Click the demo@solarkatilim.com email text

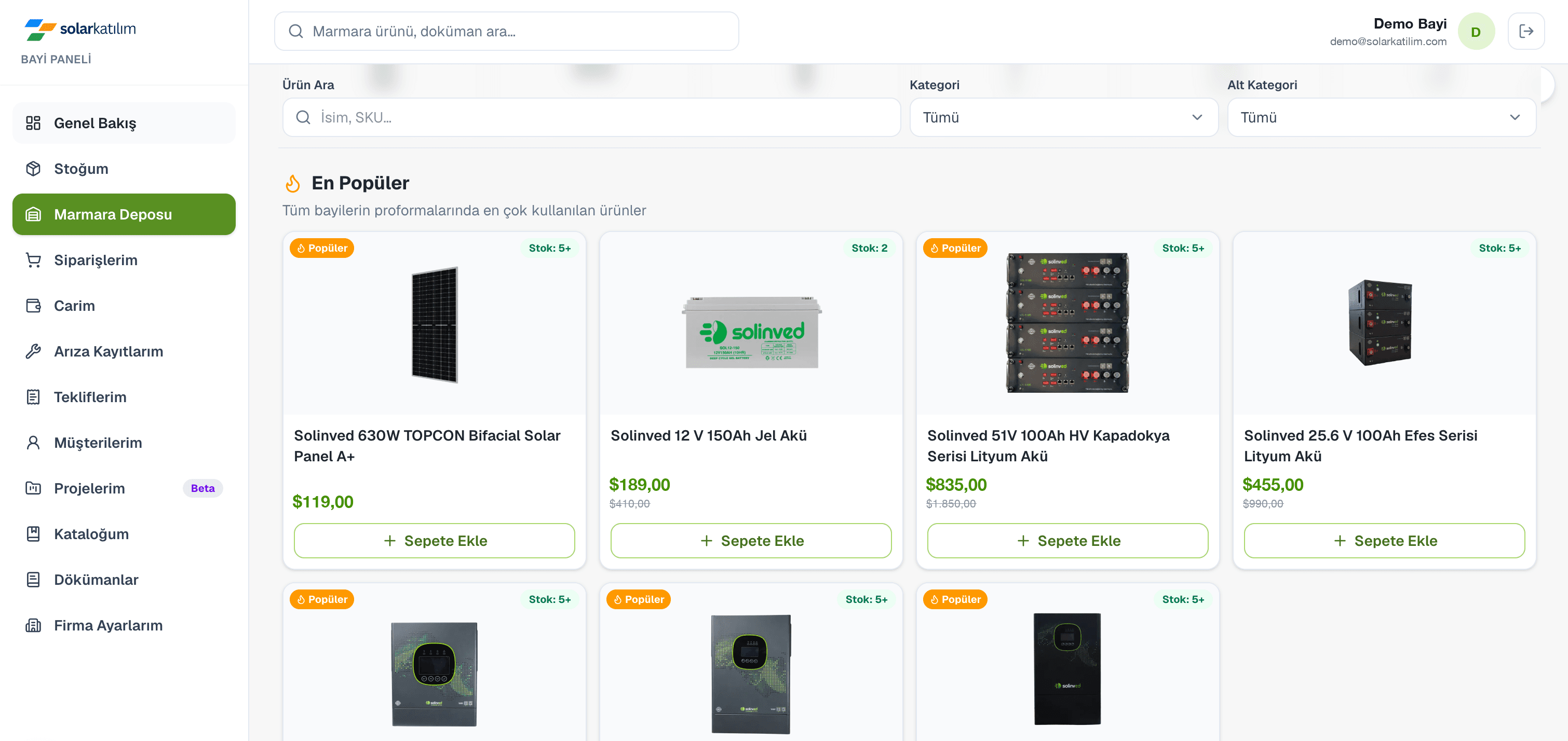[1388, 42]
